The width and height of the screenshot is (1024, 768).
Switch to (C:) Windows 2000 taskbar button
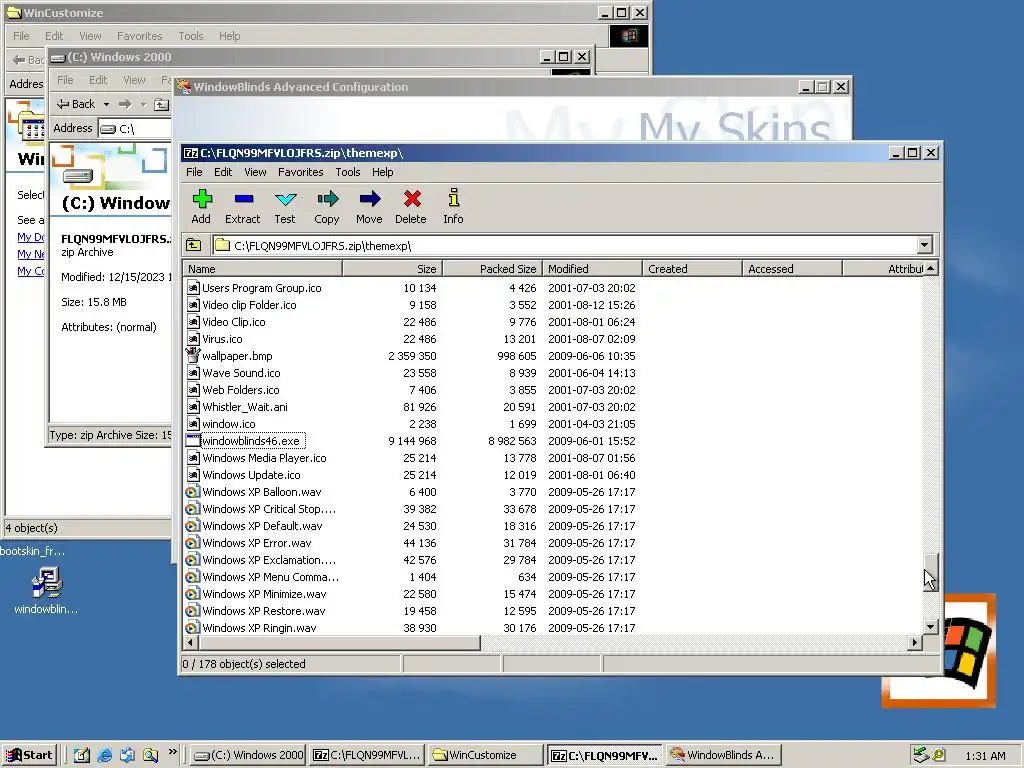[x=249, y=755]
